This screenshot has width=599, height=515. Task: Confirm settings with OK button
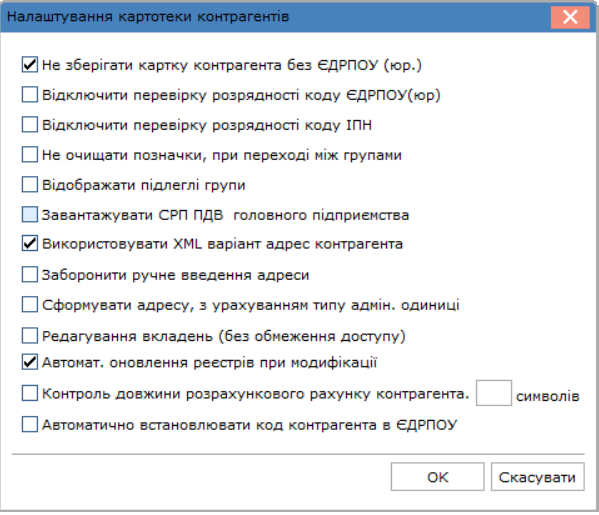point(437,477)
